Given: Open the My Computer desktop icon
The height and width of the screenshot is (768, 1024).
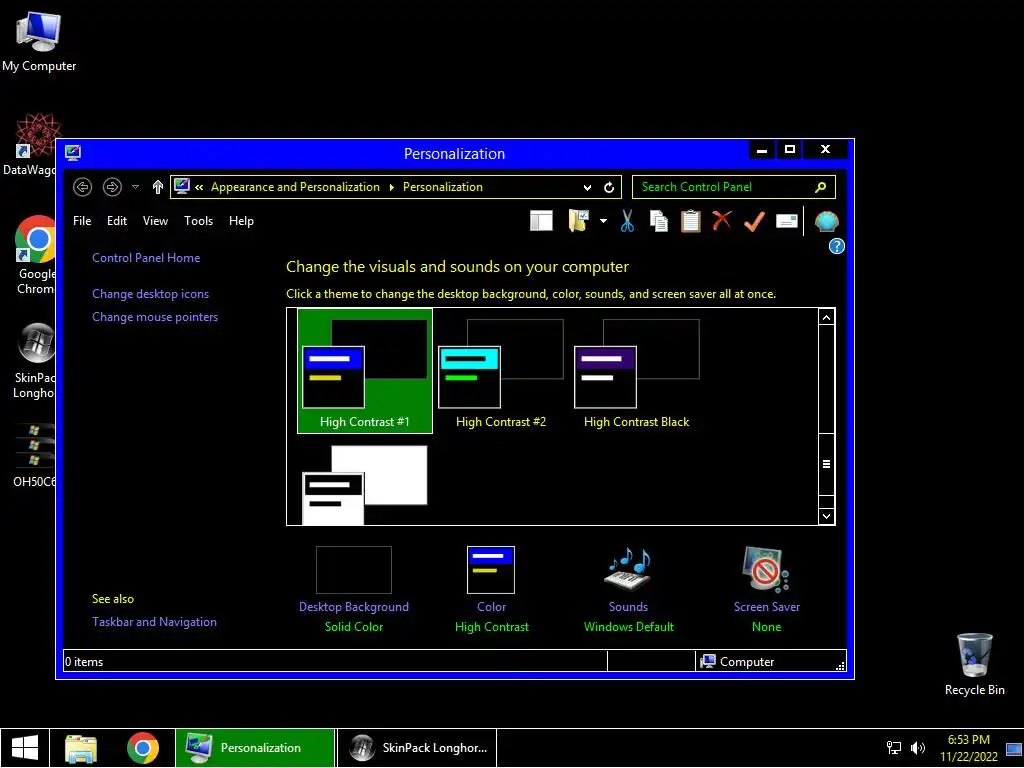Looking at the screenshot, I should click(39, 42).
